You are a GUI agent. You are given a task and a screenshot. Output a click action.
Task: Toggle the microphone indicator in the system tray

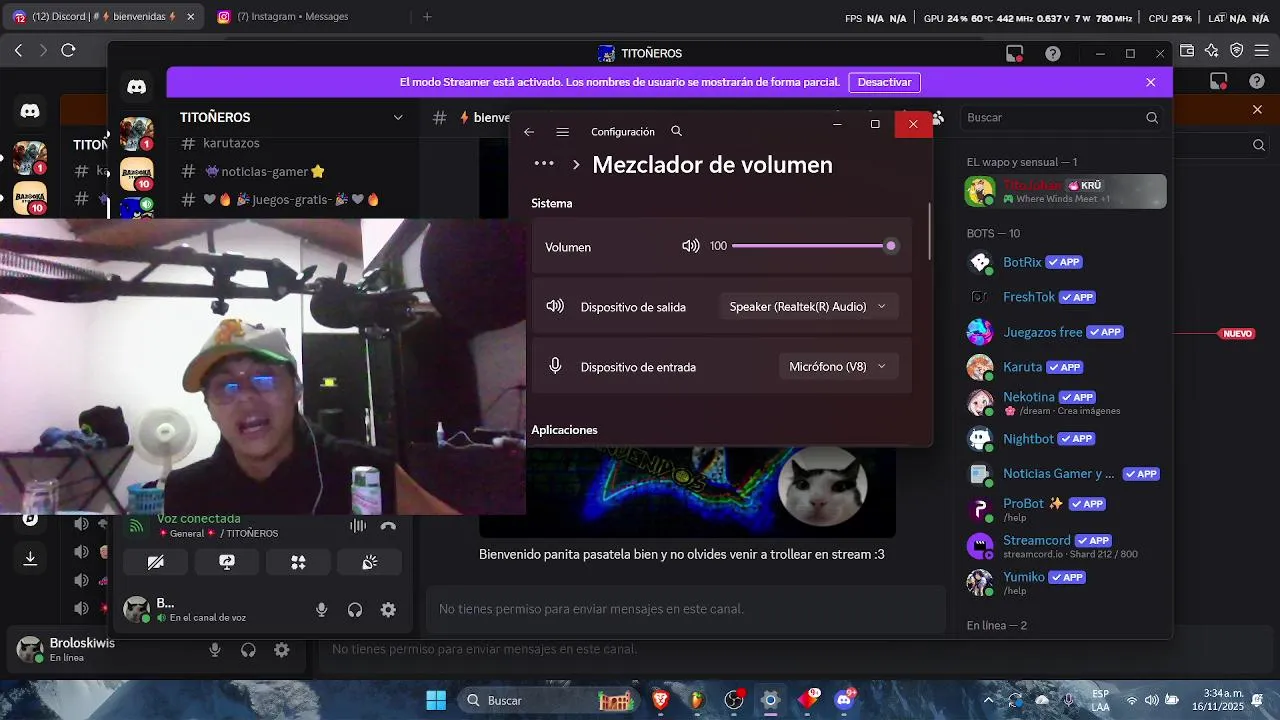click(1069, 700)
